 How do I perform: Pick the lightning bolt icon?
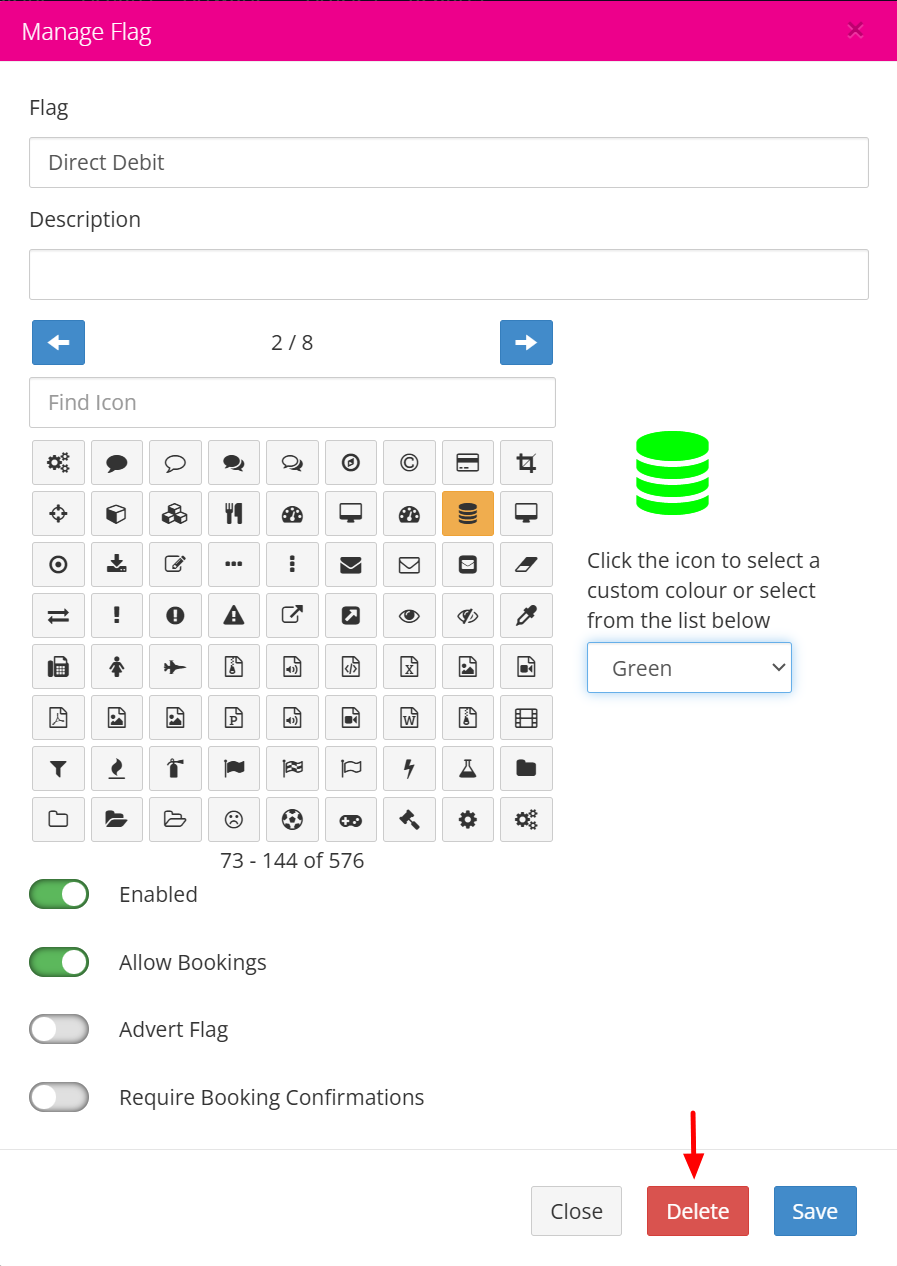(x=409, y=769)
